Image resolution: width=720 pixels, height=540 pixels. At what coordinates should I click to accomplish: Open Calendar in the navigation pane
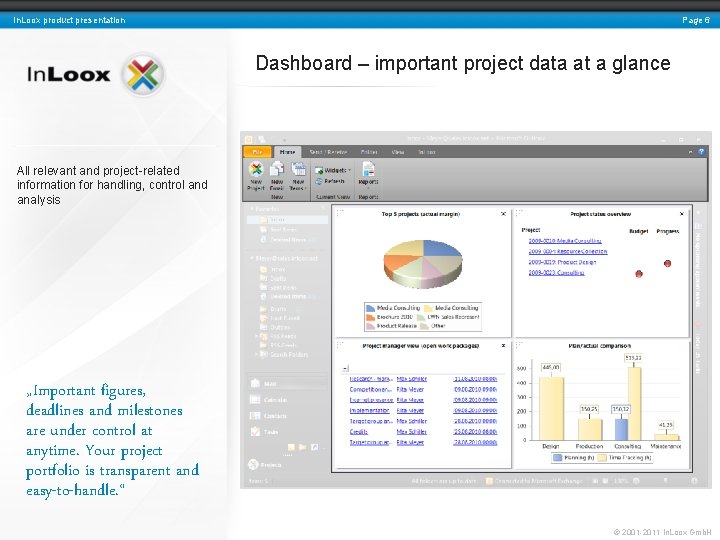coord(269,399)
